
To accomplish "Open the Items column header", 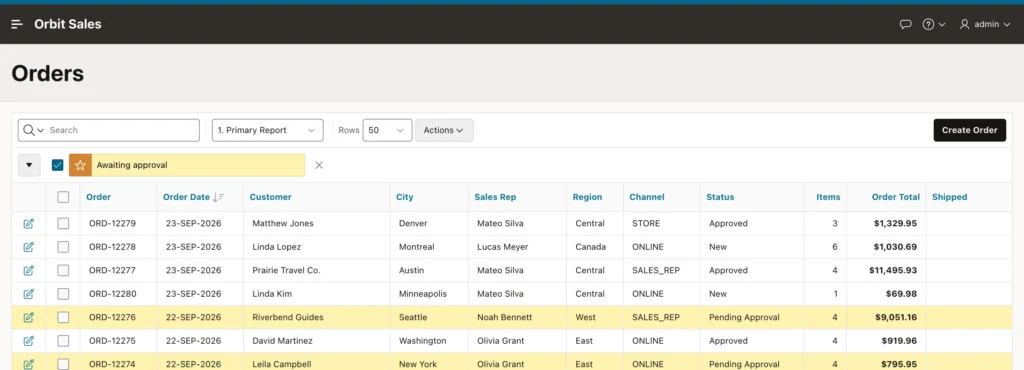I will click(x=828, y=197).
